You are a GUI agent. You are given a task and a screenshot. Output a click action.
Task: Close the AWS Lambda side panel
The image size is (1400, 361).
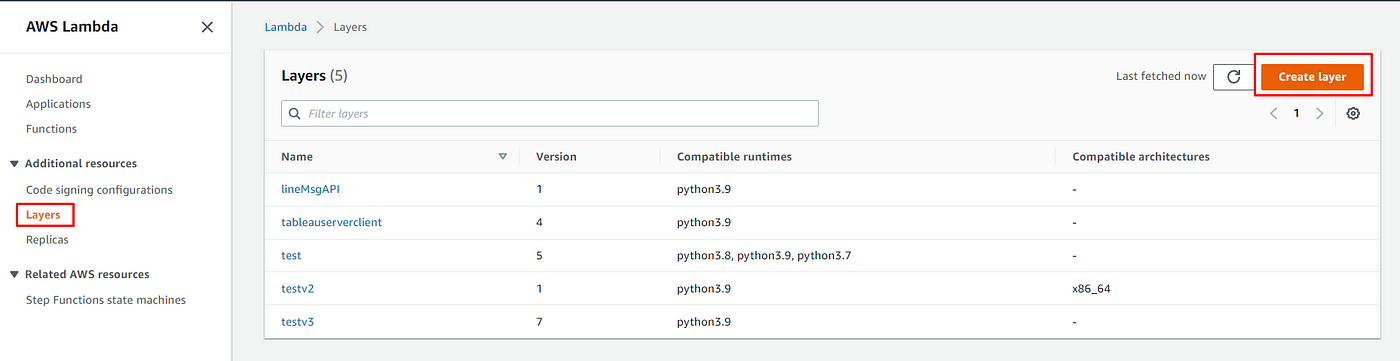click(x=207, y=27)
